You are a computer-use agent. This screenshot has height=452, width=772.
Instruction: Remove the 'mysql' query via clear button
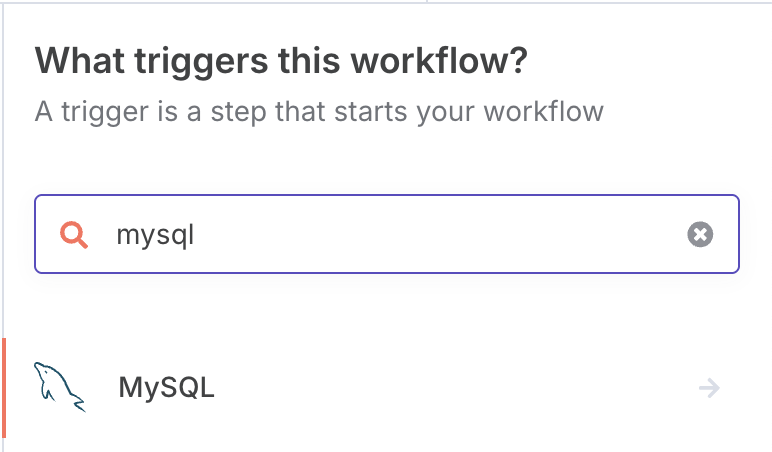700,234
